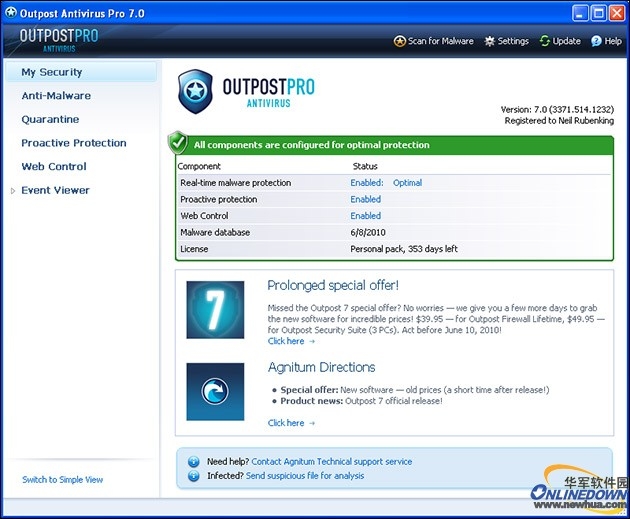Click the info icon beside Need help
The image size is (630, 519).
pos(194,462)
